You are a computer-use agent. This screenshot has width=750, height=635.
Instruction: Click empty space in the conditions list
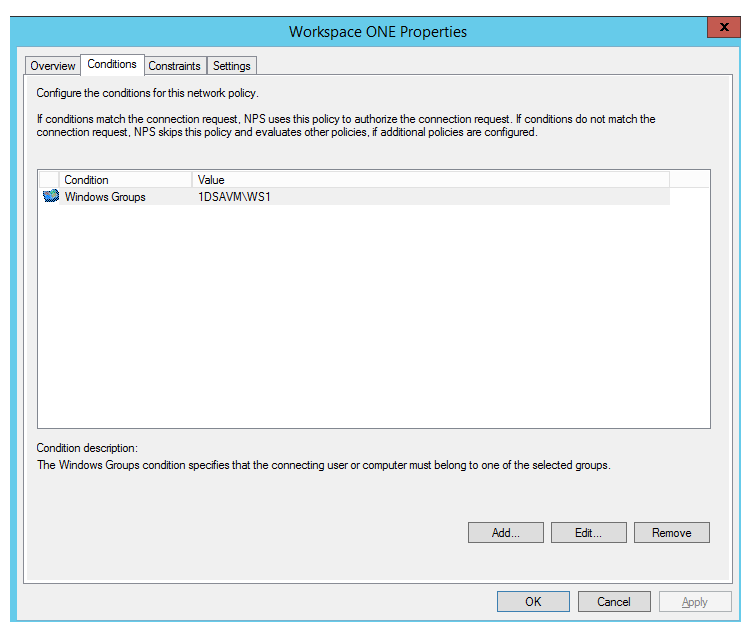(x=373, y=320)
